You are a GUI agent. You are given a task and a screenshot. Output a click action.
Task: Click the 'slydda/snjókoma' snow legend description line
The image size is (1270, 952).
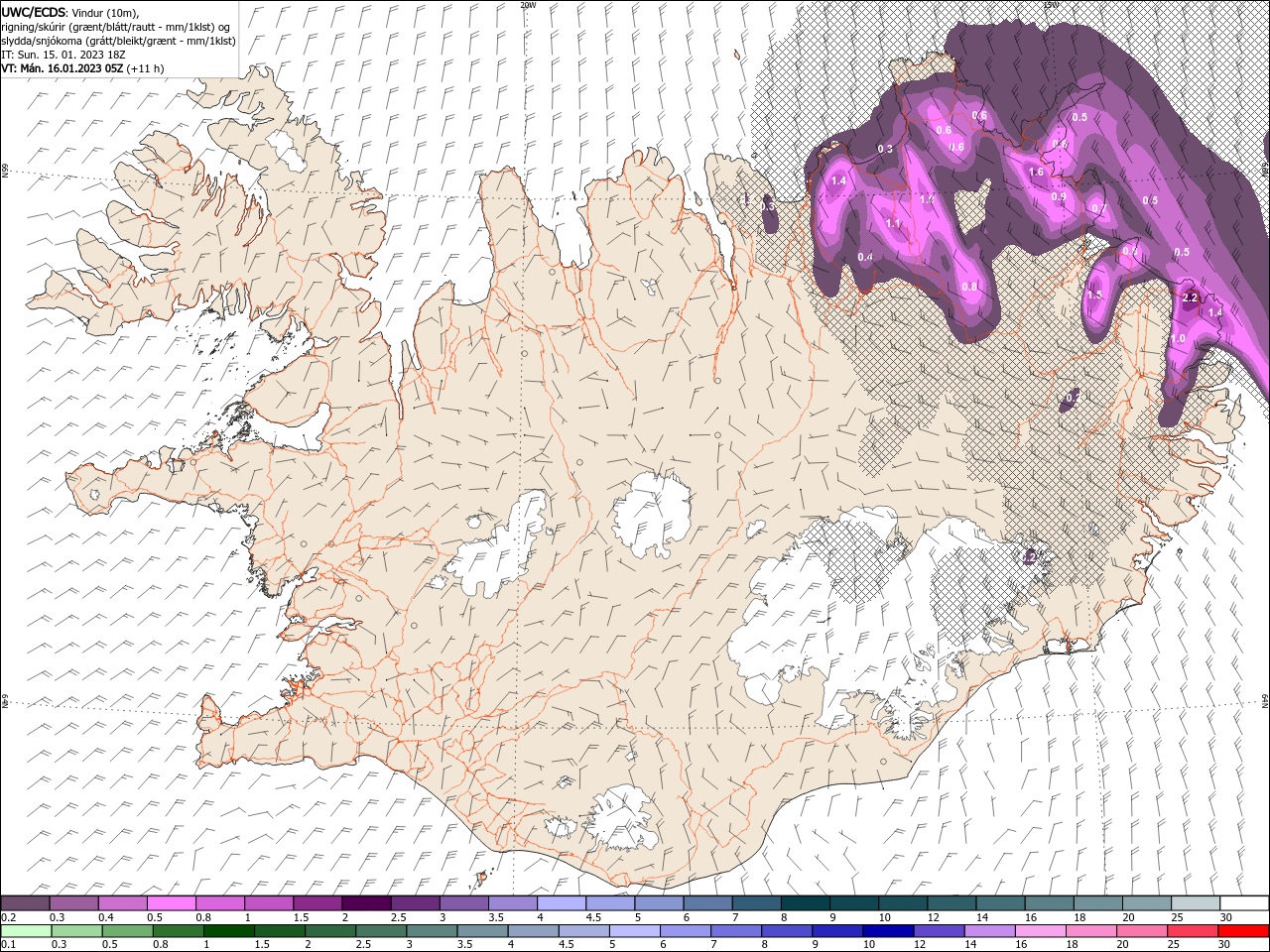(118, 41)
